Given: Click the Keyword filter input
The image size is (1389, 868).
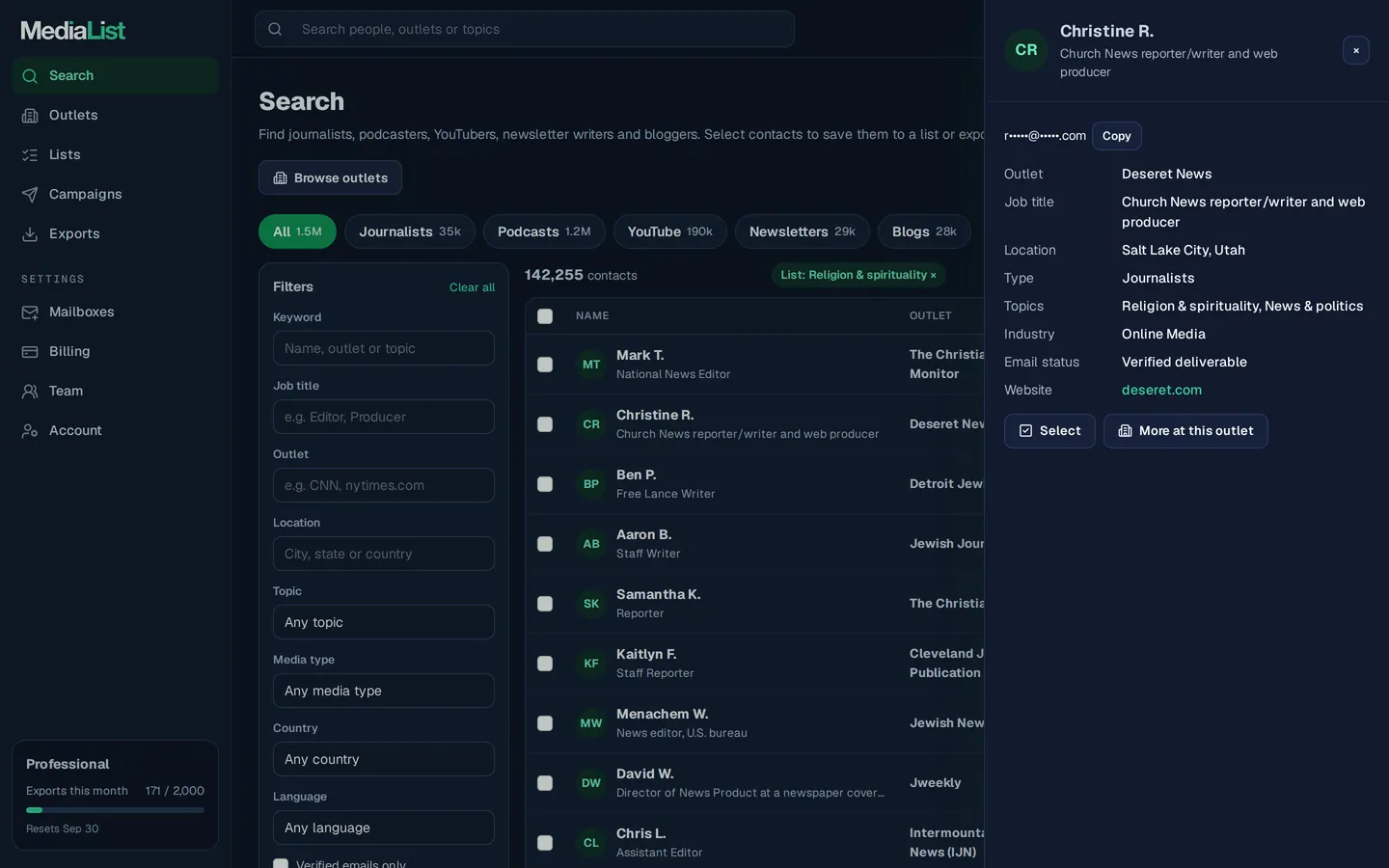Looking at the screenshot, I should point(384,348).
